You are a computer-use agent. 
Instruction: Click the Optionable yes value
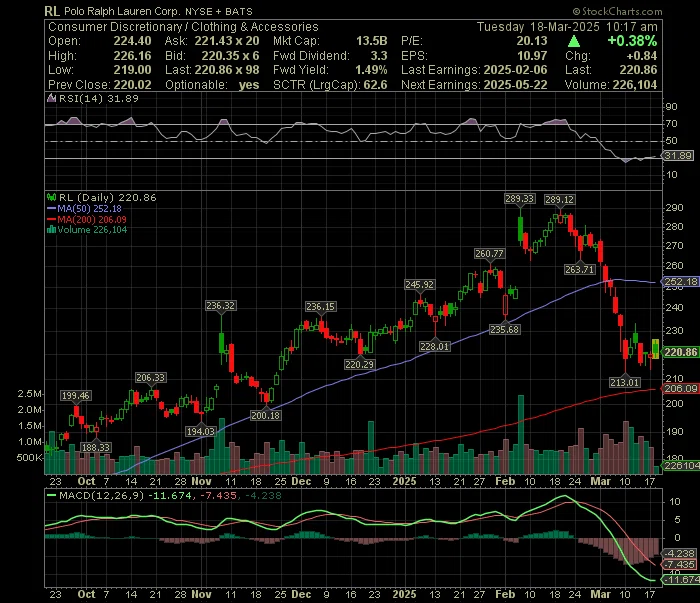tap(249, 85)
